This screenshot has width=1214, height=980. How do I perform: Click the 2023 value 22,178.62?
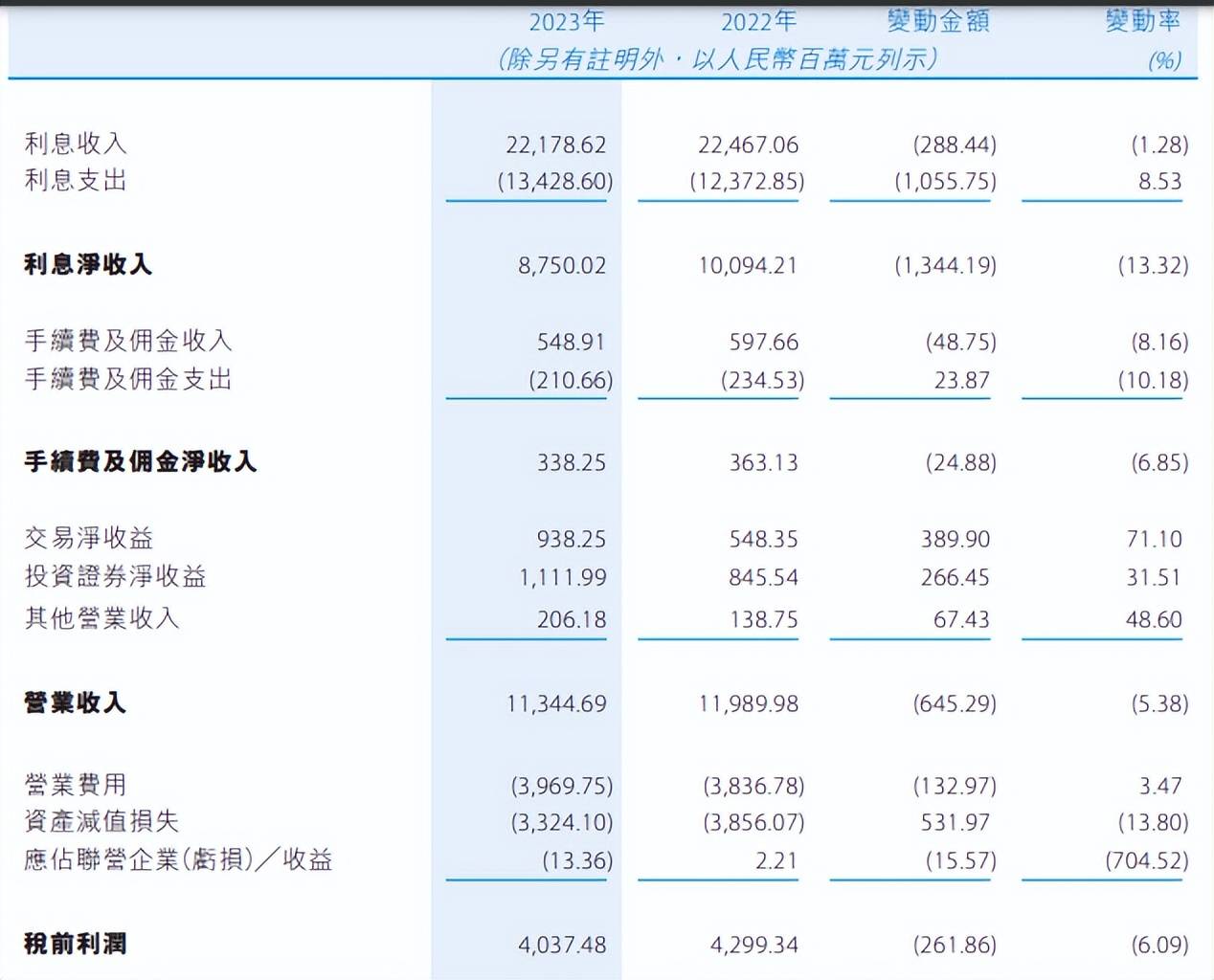click(x=555, y=145)
